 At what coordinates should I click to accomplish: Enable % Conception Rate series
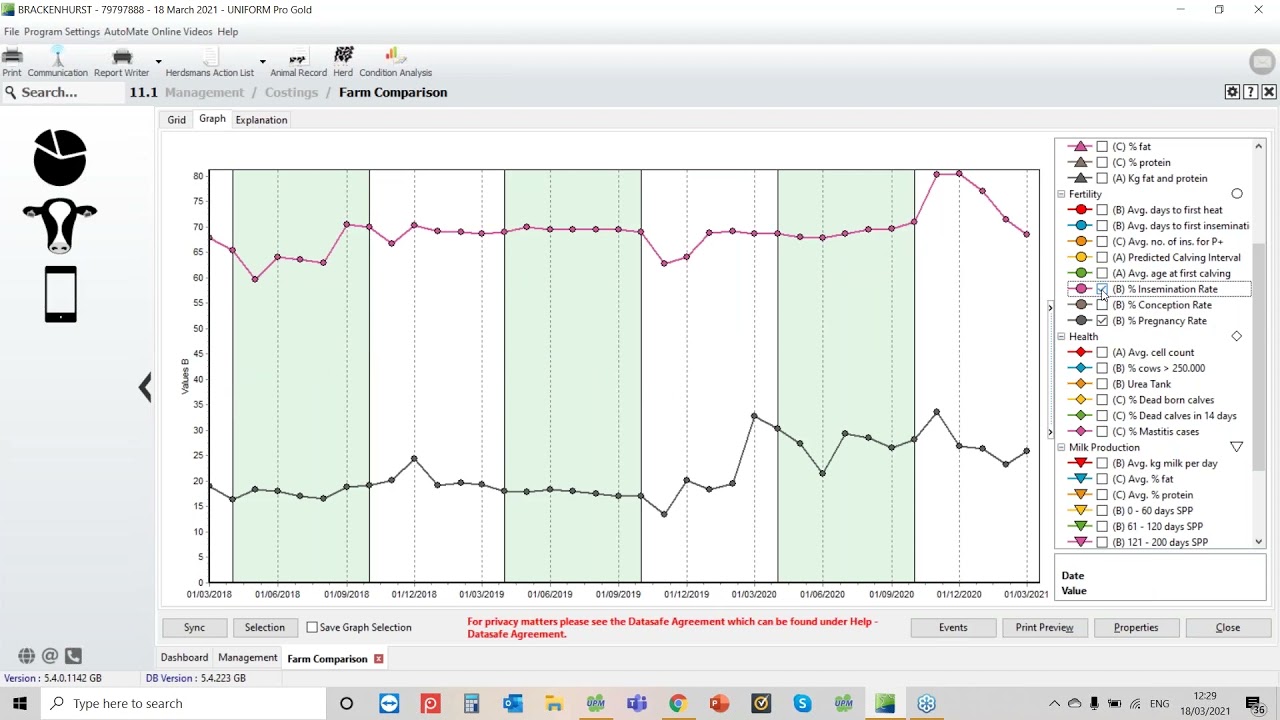1102,305
